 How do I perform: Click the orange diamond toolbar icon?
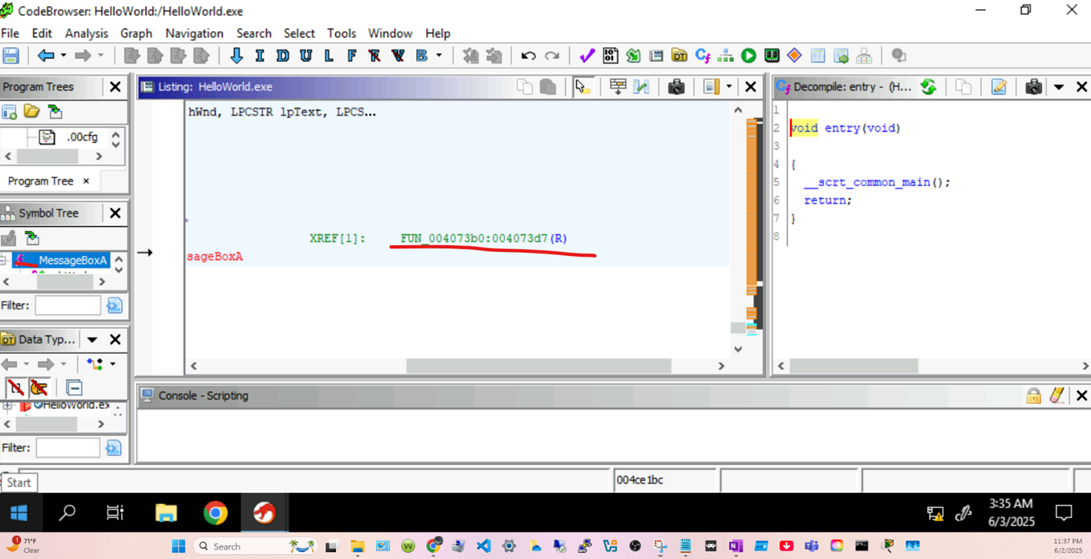pos(794,56)
